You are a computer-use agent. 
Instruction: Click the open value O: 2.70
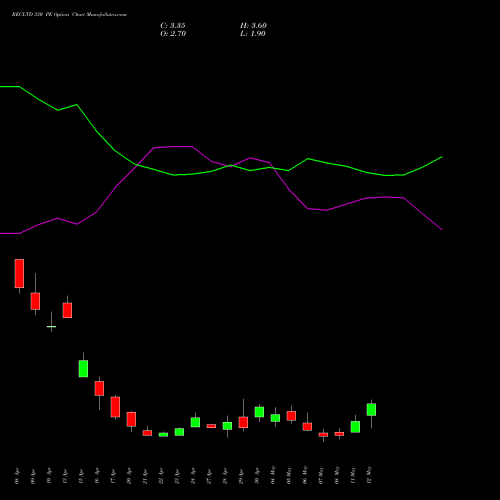point(173,34)
